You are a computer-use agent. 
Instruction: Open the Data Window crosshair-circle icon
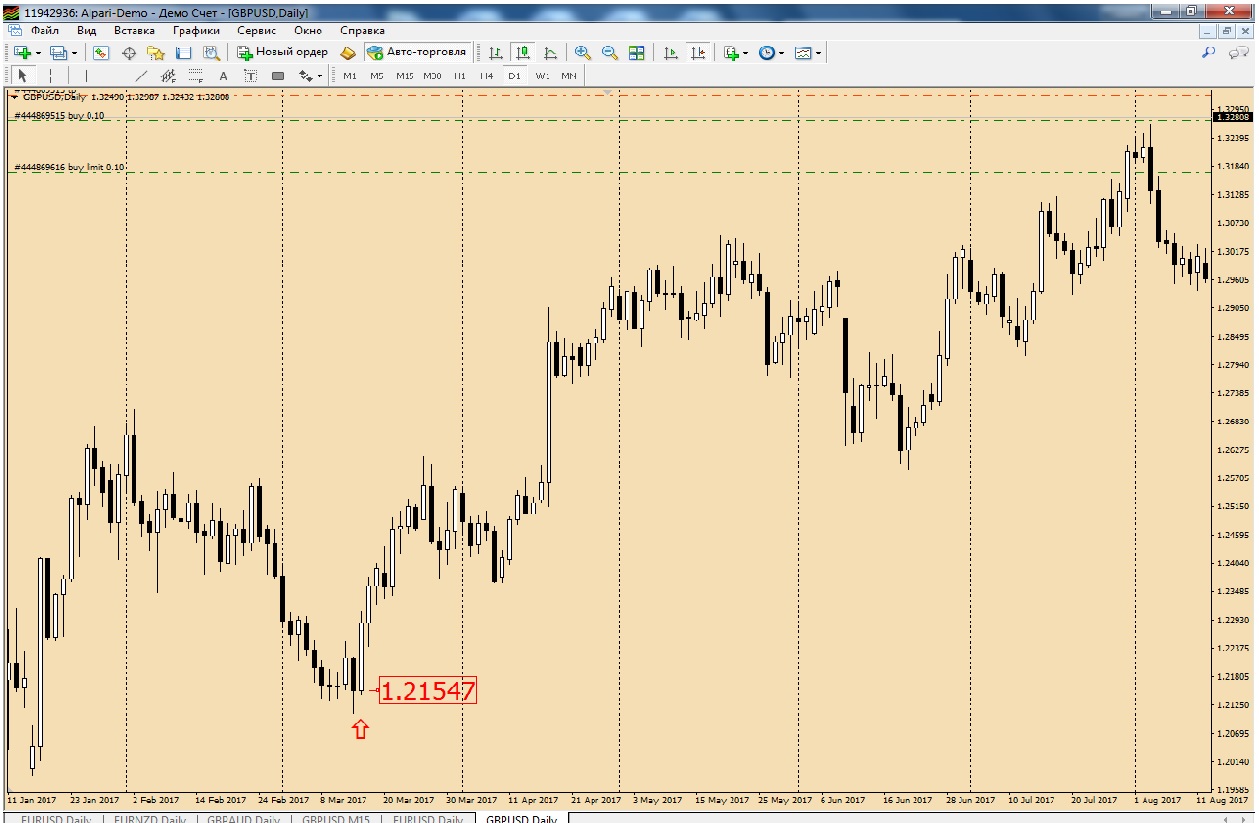(129, 52)
